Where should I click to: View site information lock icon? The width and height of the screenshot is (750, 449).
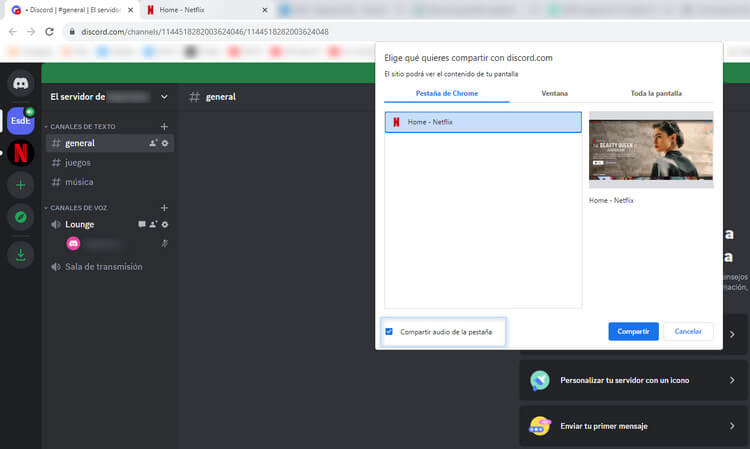pos(72,32)
